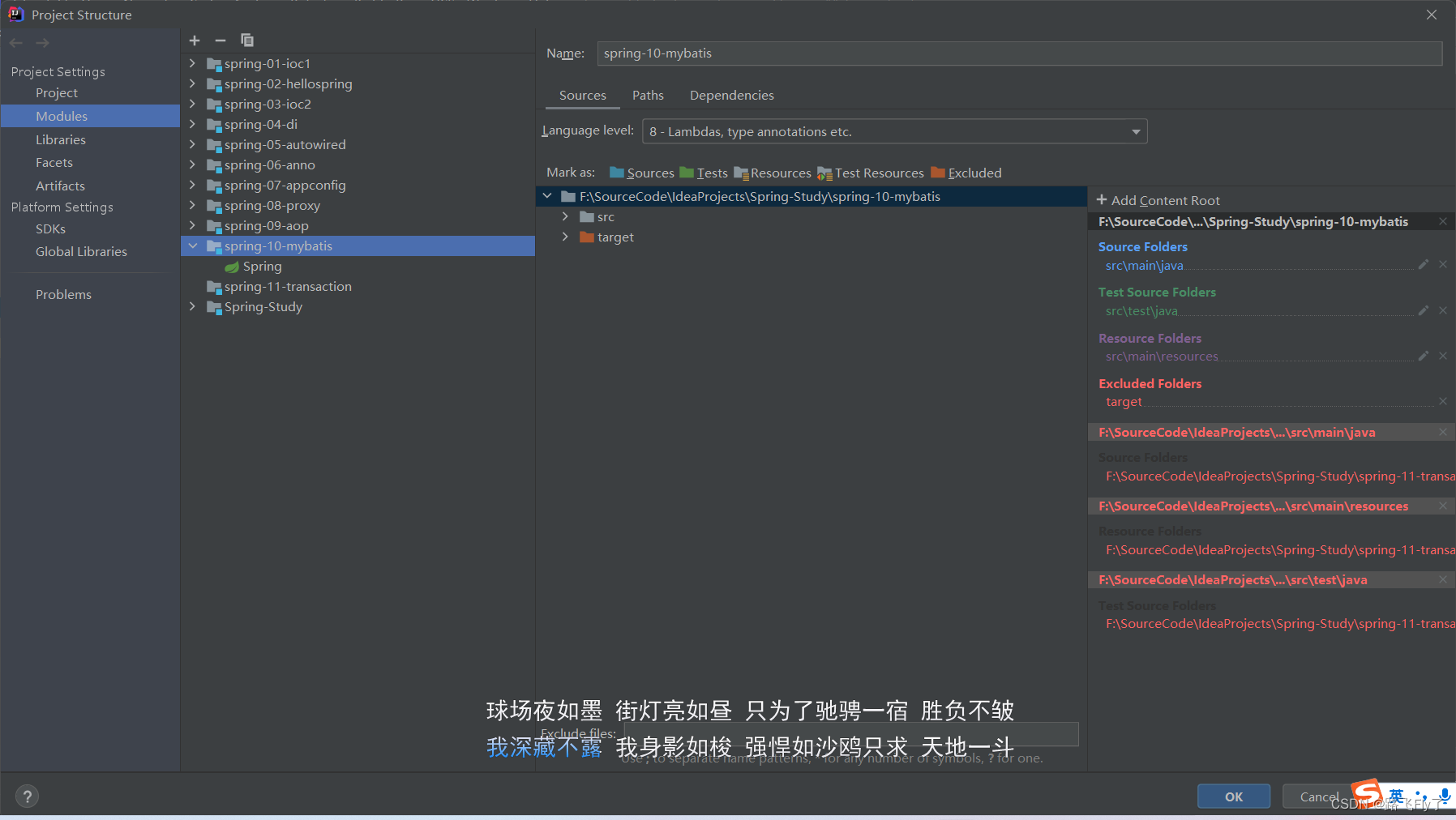Viewport: 1456px width, 820px height.
Task: Open Project settings section
Action: (x=57, y=93)
